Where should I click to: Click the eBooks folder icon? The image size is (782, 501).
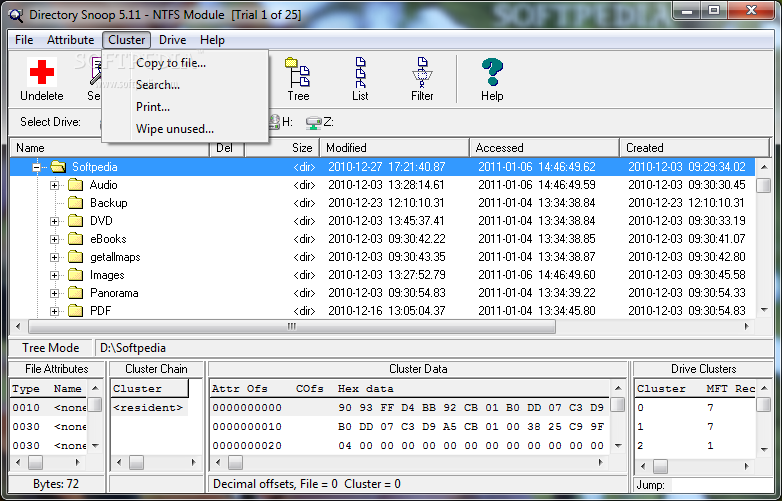click(75, 239)
